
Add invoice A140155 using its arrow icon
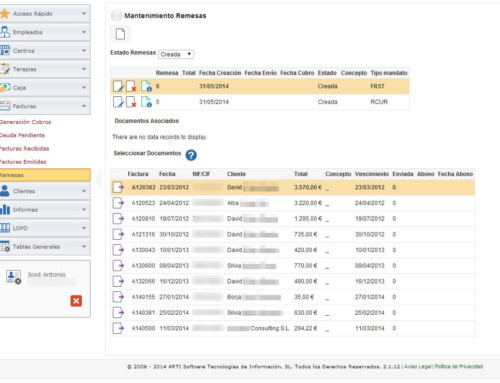[118, 297]
